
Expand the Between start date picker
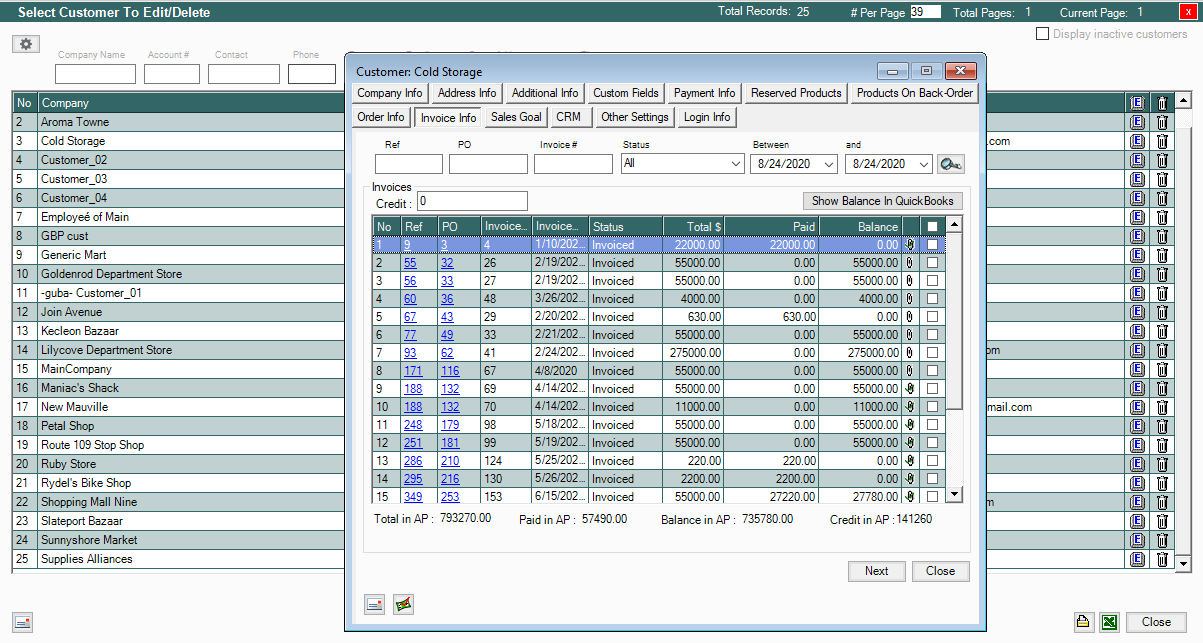(x=829, y=164)
